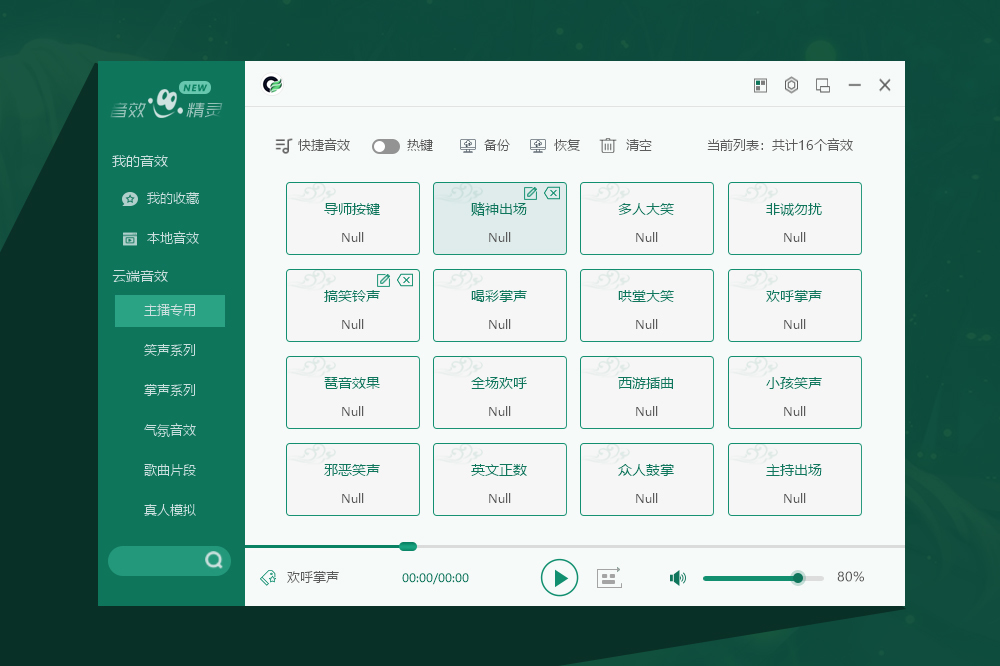This screenshot has width=1000, height=666.
Task: Click the search magnifier icon in sidebar
Action: tap(213, 560)
